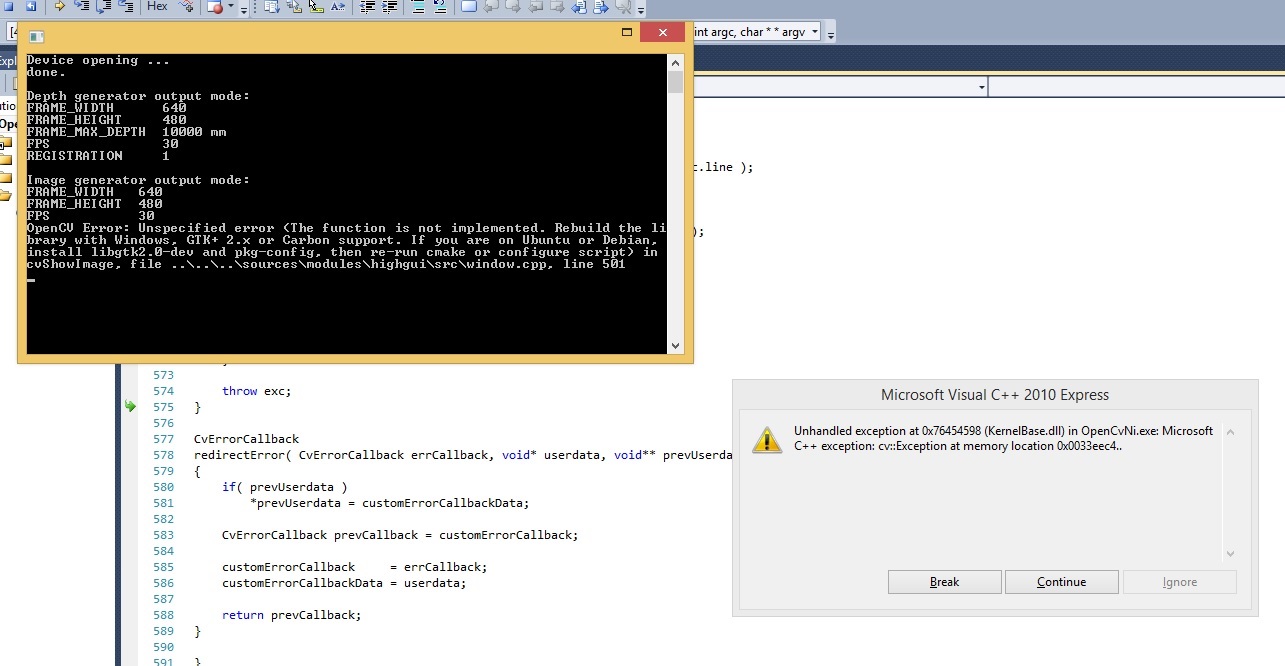
Task: Toggle a bookmark on the current line
Action: (469, 6)
